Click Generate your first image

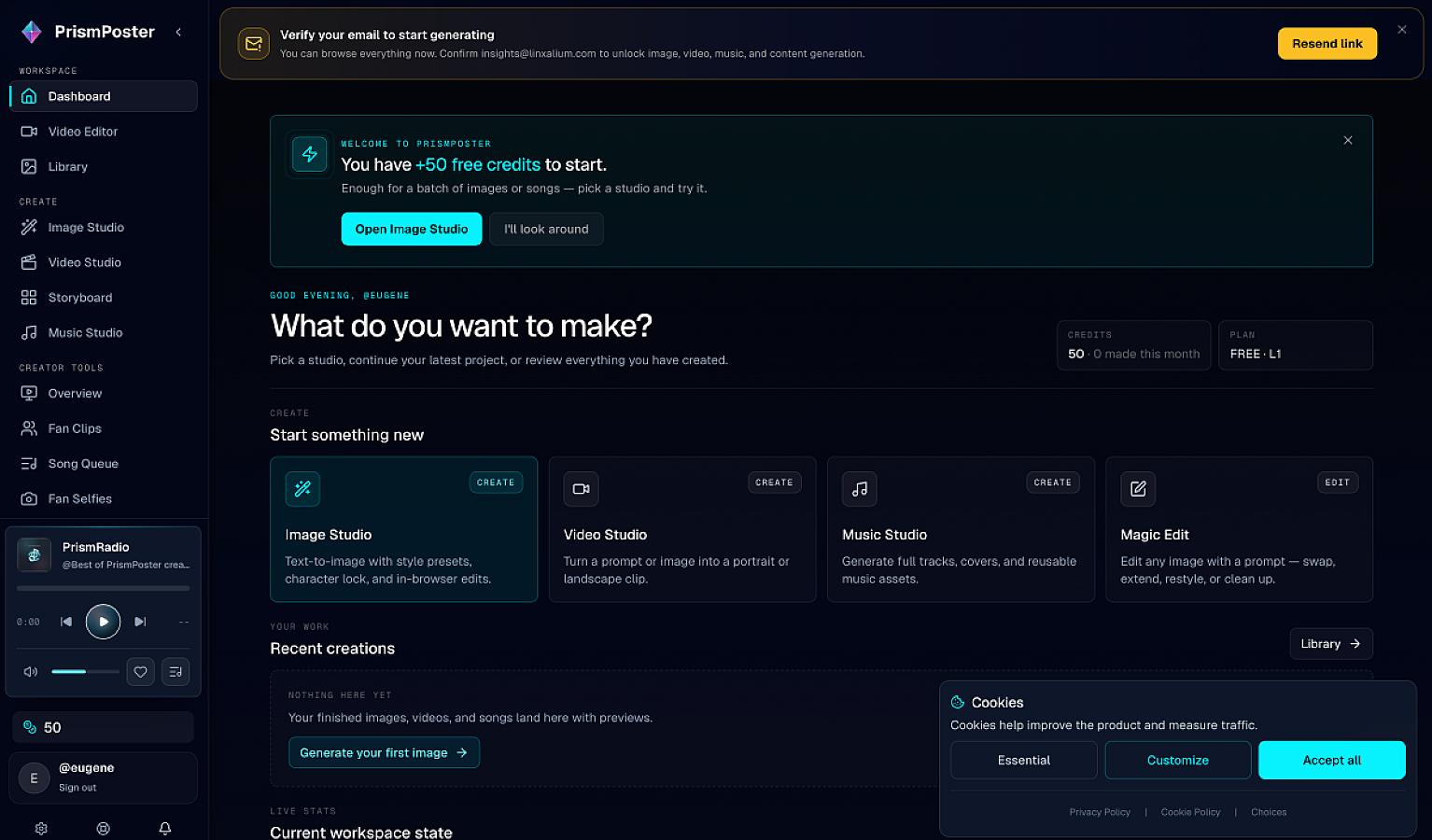coord(384,753)
